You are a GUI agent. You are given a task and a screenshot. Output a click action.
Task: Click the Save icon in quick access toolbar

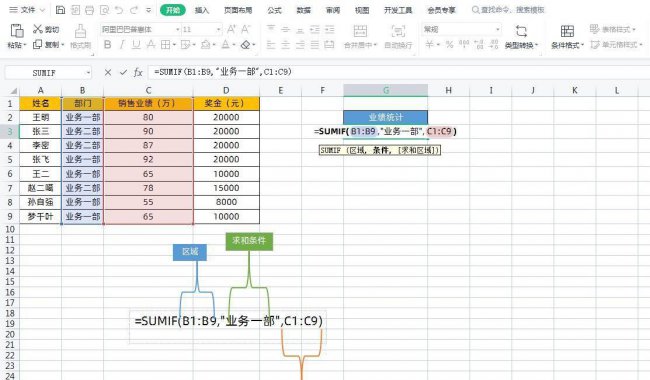tap(61, 10)
